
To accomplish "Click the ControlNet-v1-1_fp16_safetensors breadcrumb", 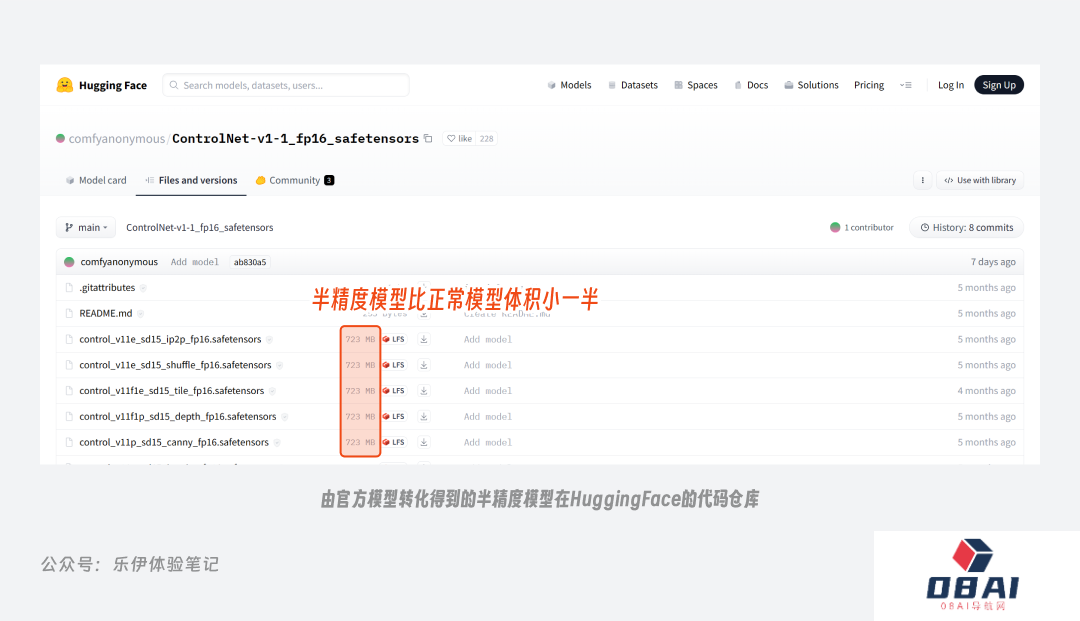I will pos(200,227).
